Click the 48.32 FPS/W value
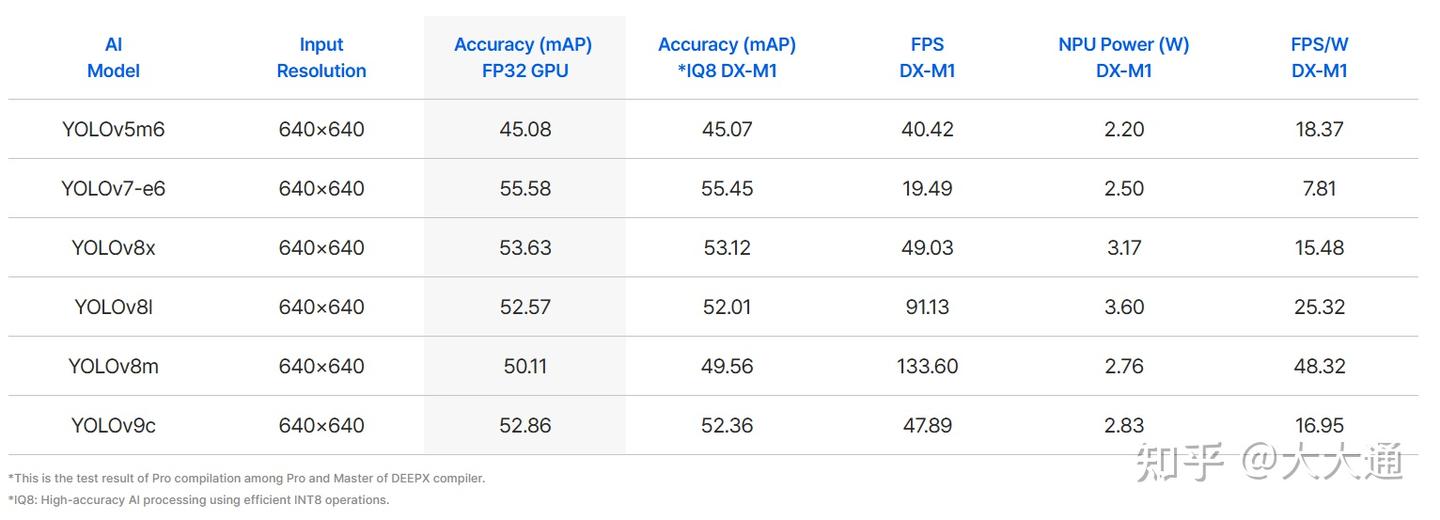This screenshot has width=1440, height=520. [x=1319, y=366]
